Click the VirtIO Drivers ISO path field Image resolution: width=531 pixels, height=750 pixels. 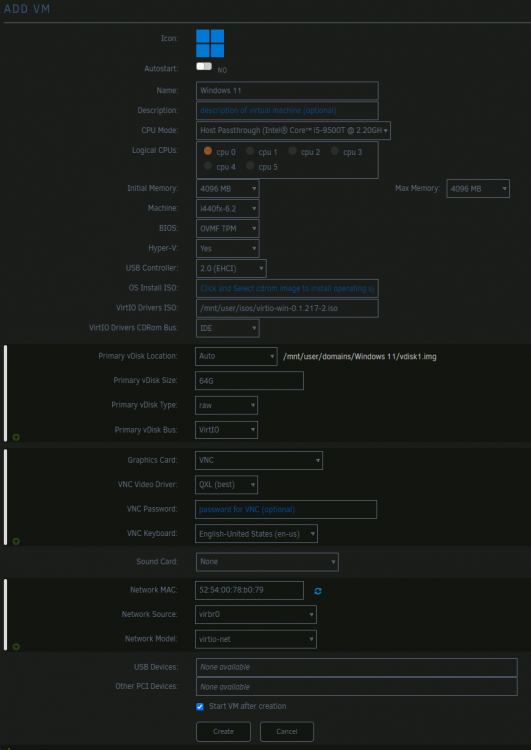pyautogui.click(x=287, y=309)
